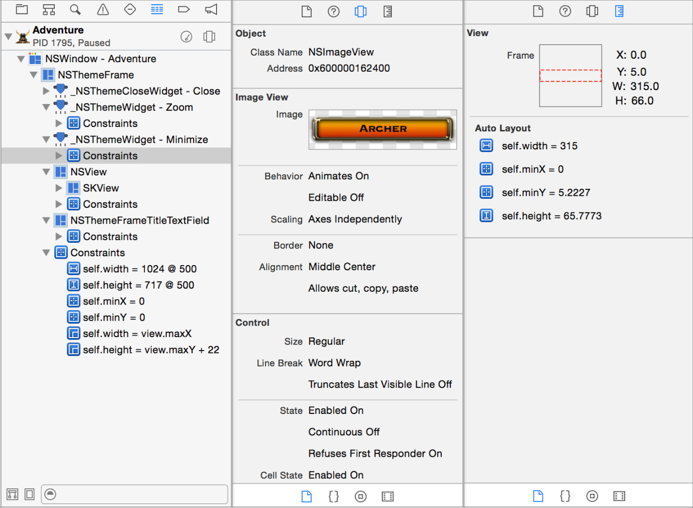Click the view hierarchy icon beside Adventure
693x508 pixels.
coord(209,36)
